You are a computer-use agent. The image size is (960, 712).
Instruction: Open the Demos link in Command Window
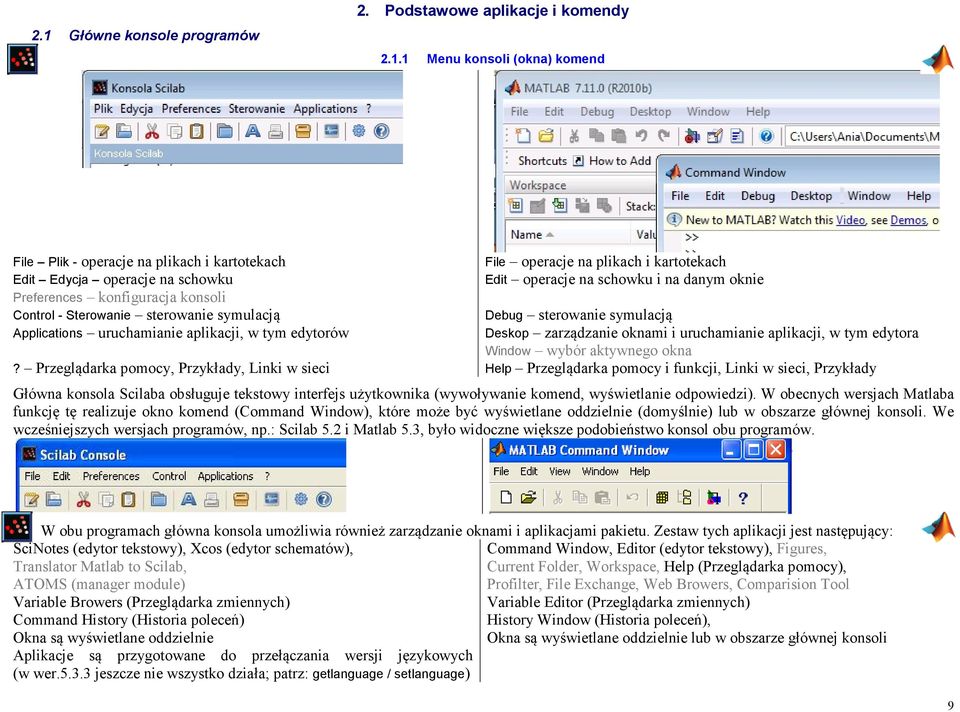908,220
